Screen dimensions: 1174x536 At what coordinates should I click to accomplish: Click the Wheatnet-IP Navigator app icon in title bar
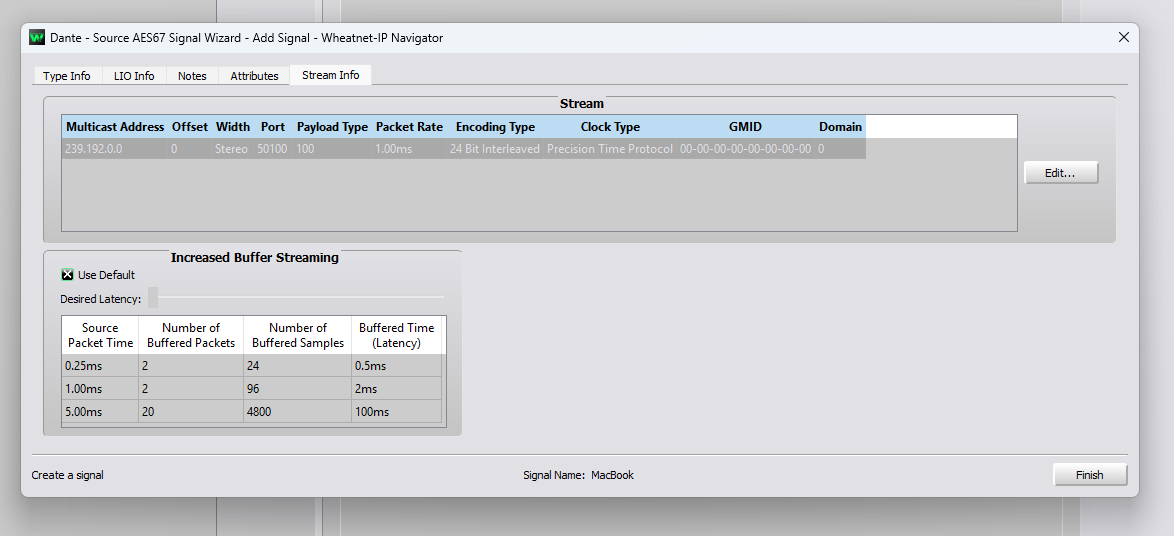(x=37, y=37)
